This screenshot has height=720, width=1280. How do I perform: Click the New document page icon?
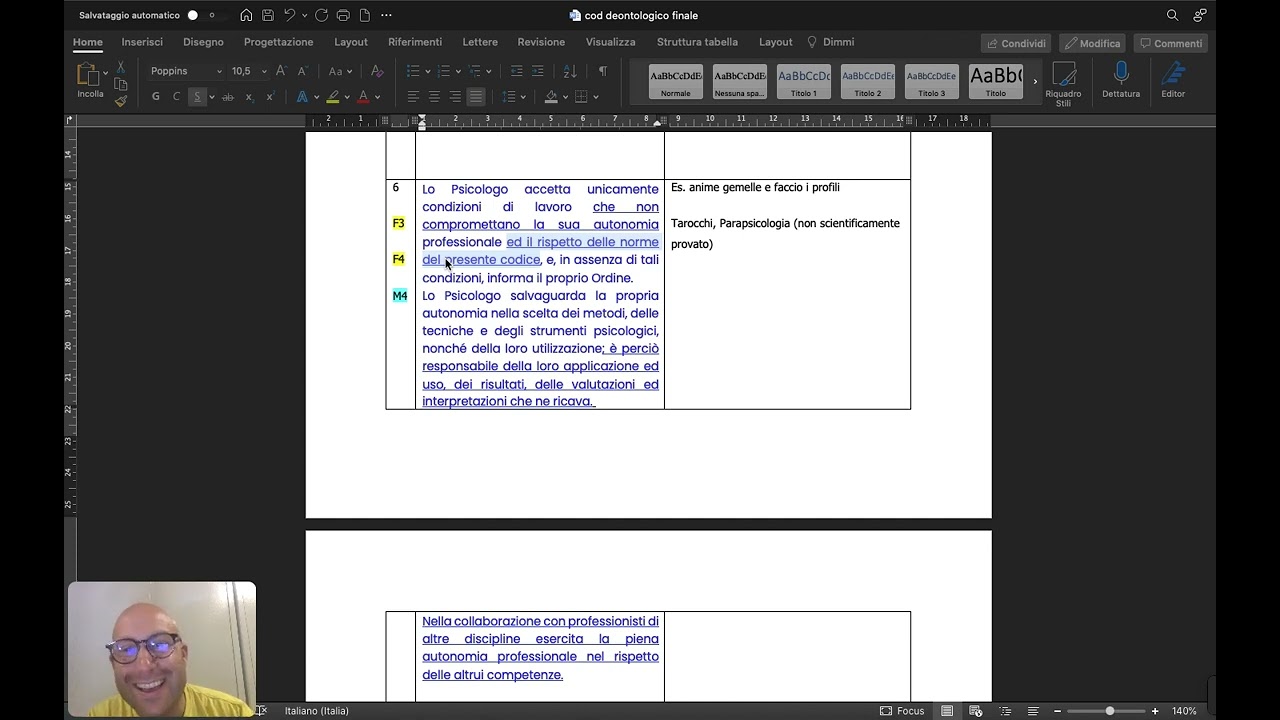[x=364, y=15]
